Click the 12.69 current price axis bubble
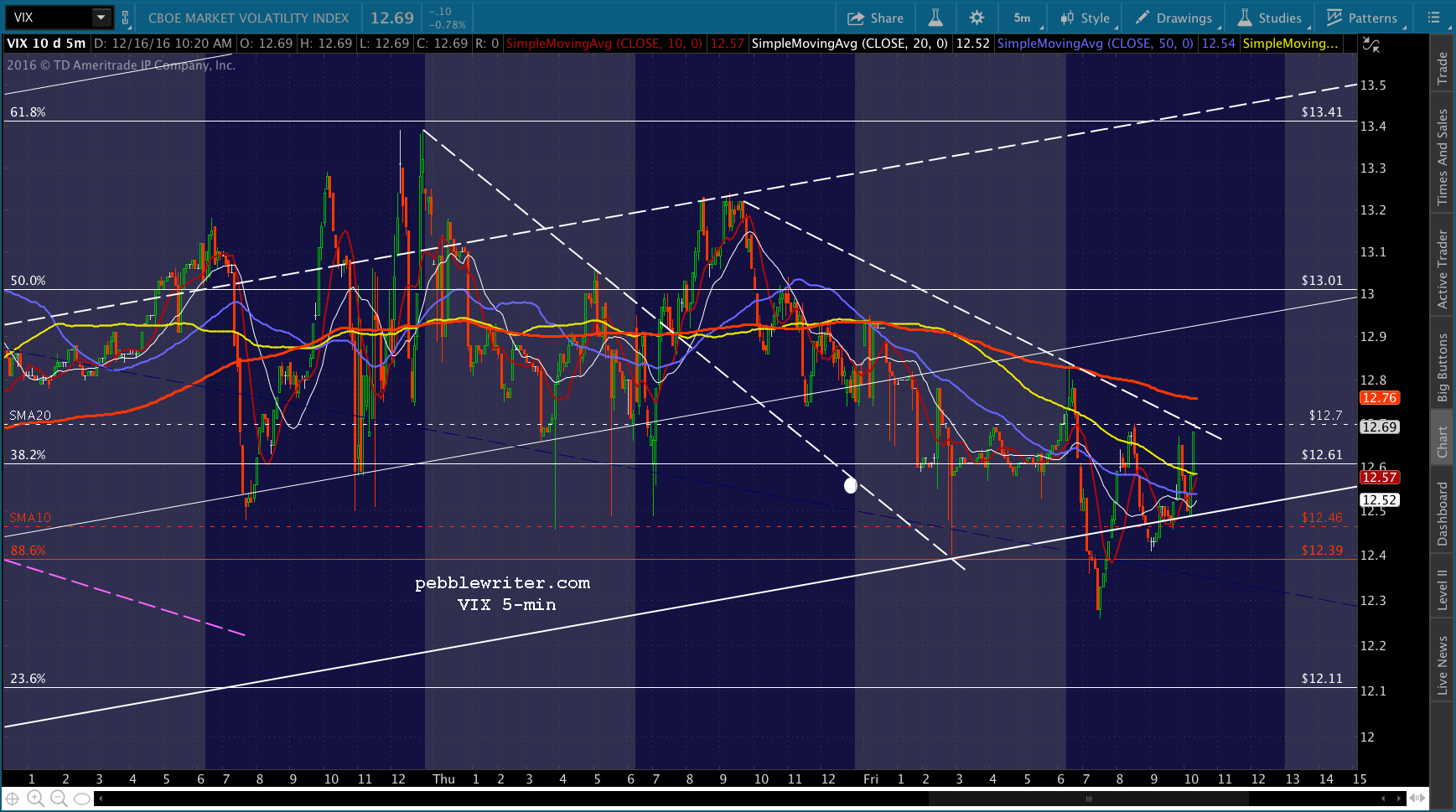 point(1379,427)
